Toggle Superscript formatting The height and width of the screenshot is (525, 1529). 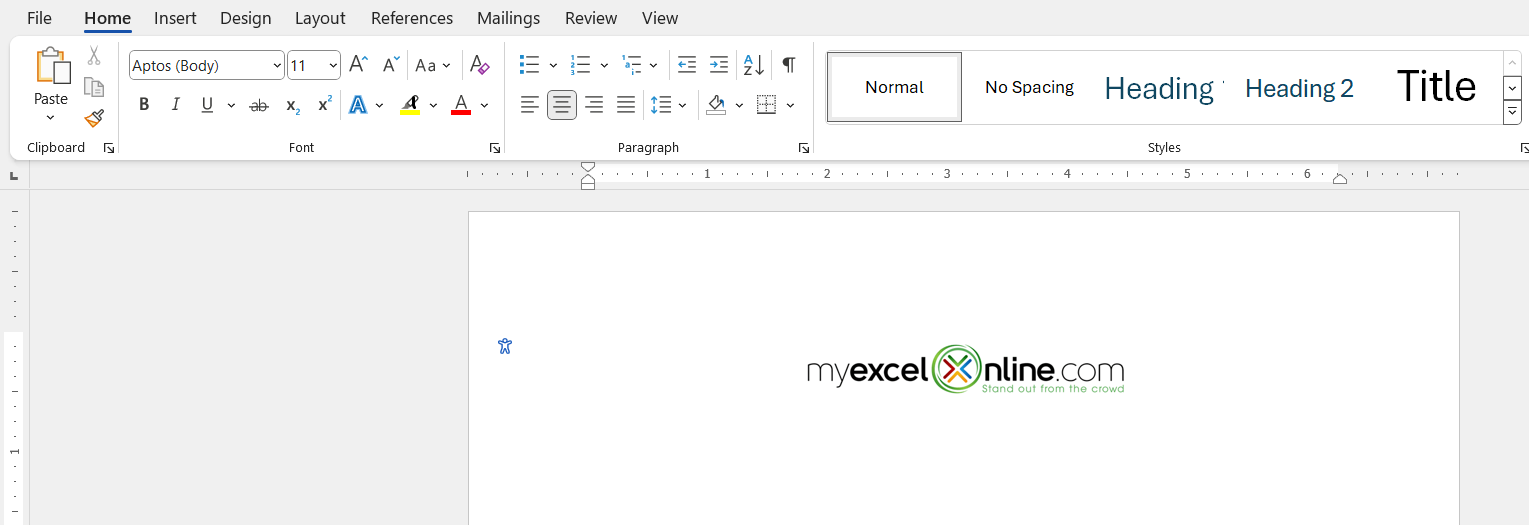(325, 105)
